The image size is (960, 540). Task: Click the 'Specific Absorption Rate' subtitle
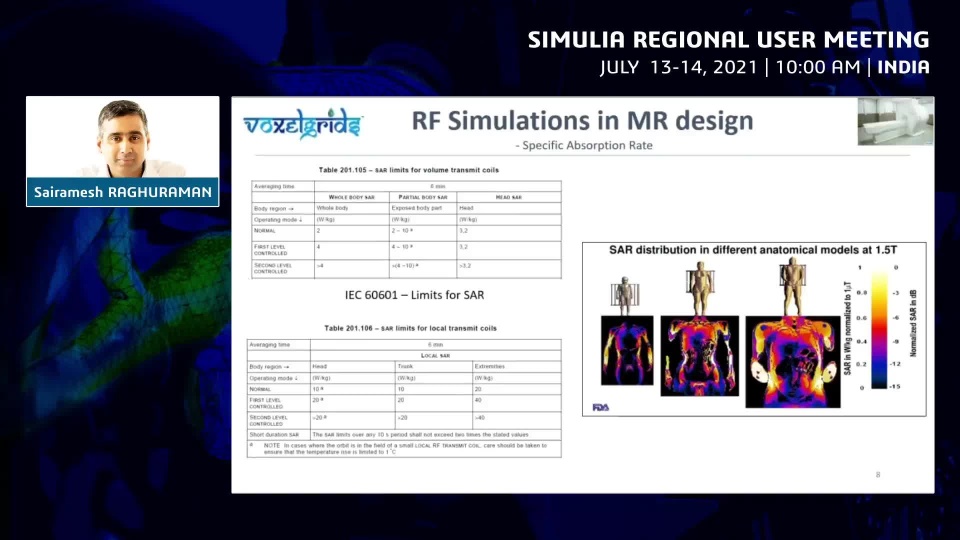pyautogui.click(x=584, y=146)
